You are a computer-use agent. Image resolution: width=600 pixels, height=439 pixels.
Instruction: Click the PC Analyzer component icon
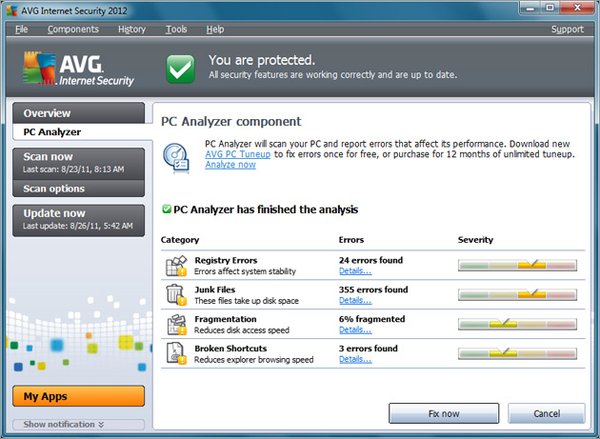(x=176, y=158)
